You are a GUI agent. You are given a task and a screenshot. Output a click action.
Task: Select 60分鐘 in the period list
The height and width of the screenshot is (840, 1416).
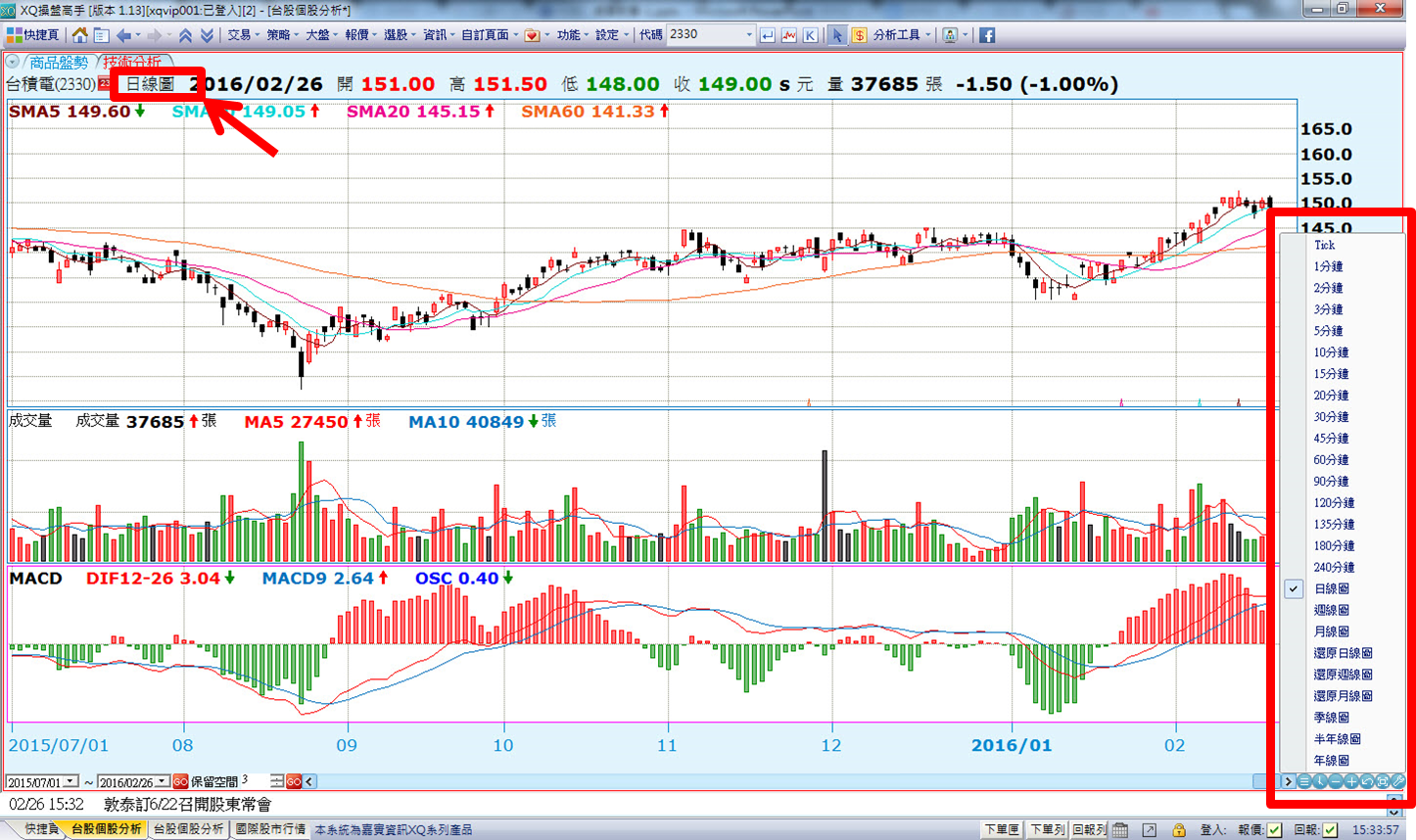(x=1332, y=459)
